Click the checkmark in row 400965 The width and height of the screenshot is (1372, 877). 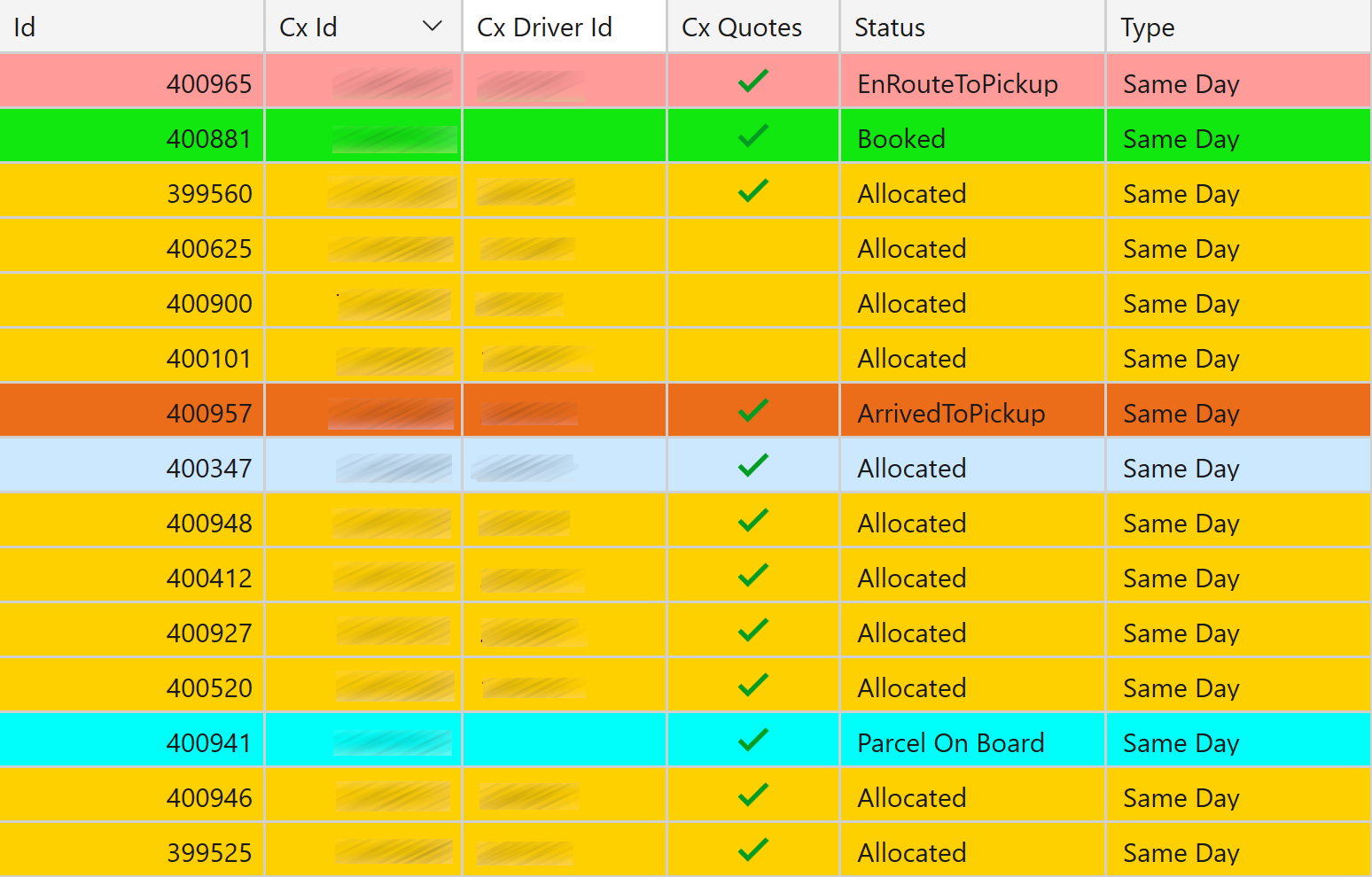point(752,81)
